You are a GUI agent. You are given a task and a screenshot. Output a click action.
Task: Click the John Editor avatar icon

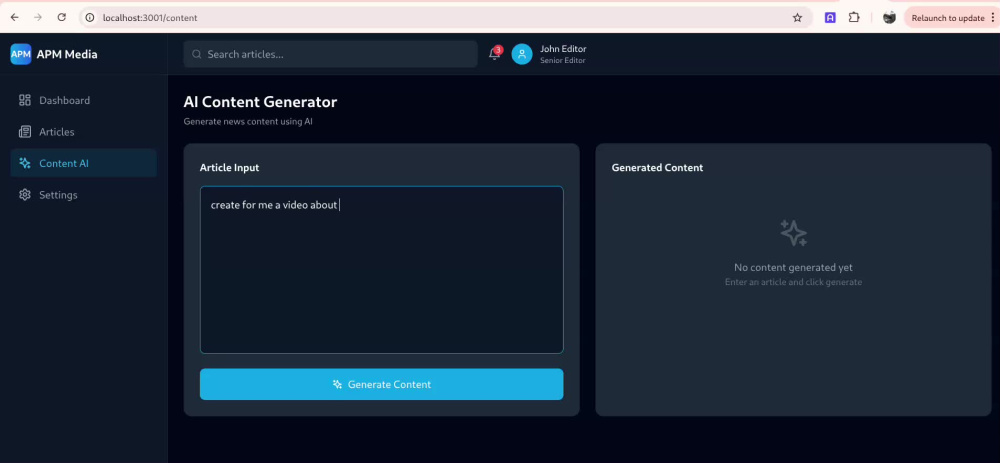coord(522,54)
